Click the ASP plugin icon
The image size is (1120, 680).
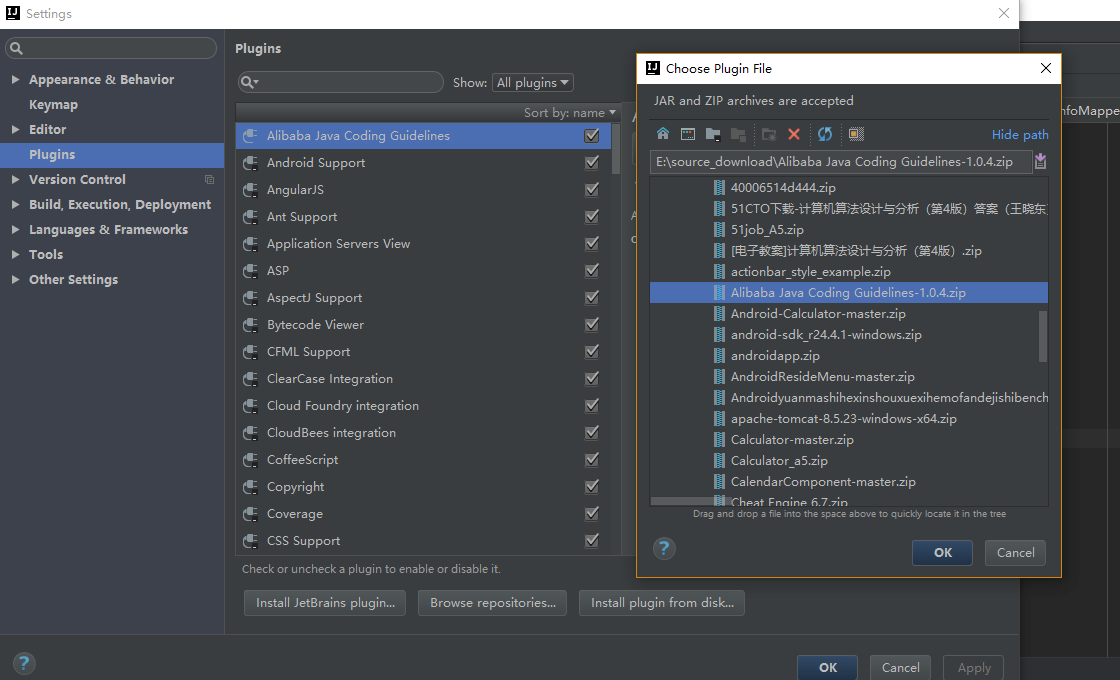250,271
